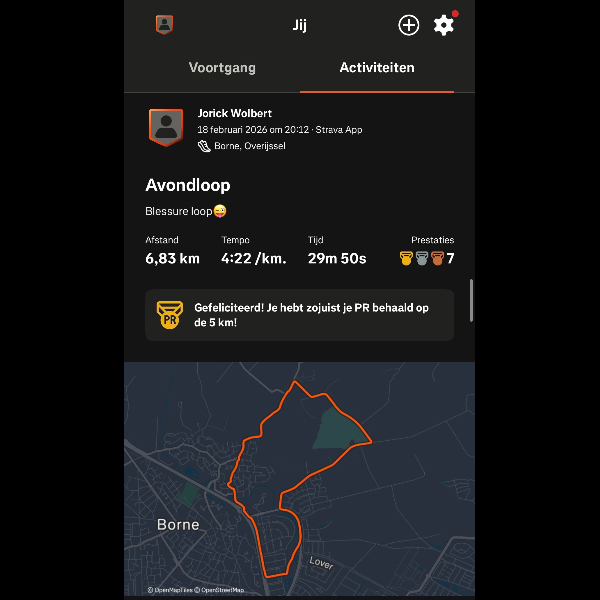The image size is (600, 600).
Task: Open the route map thumbnail
Action: click(x=300, y=479)
